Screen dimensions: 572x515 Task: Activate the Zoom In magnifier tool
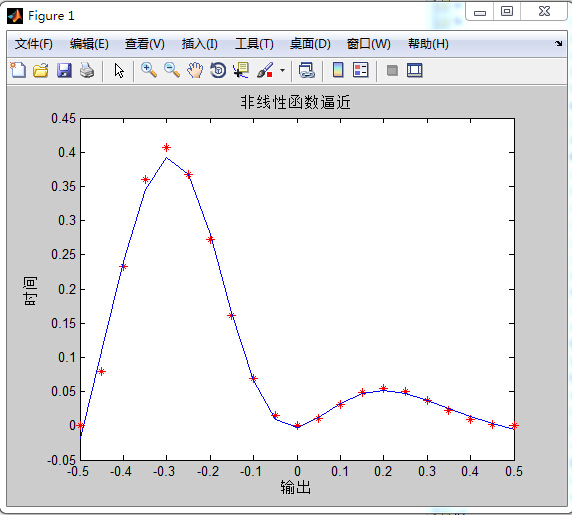(149, 70)
